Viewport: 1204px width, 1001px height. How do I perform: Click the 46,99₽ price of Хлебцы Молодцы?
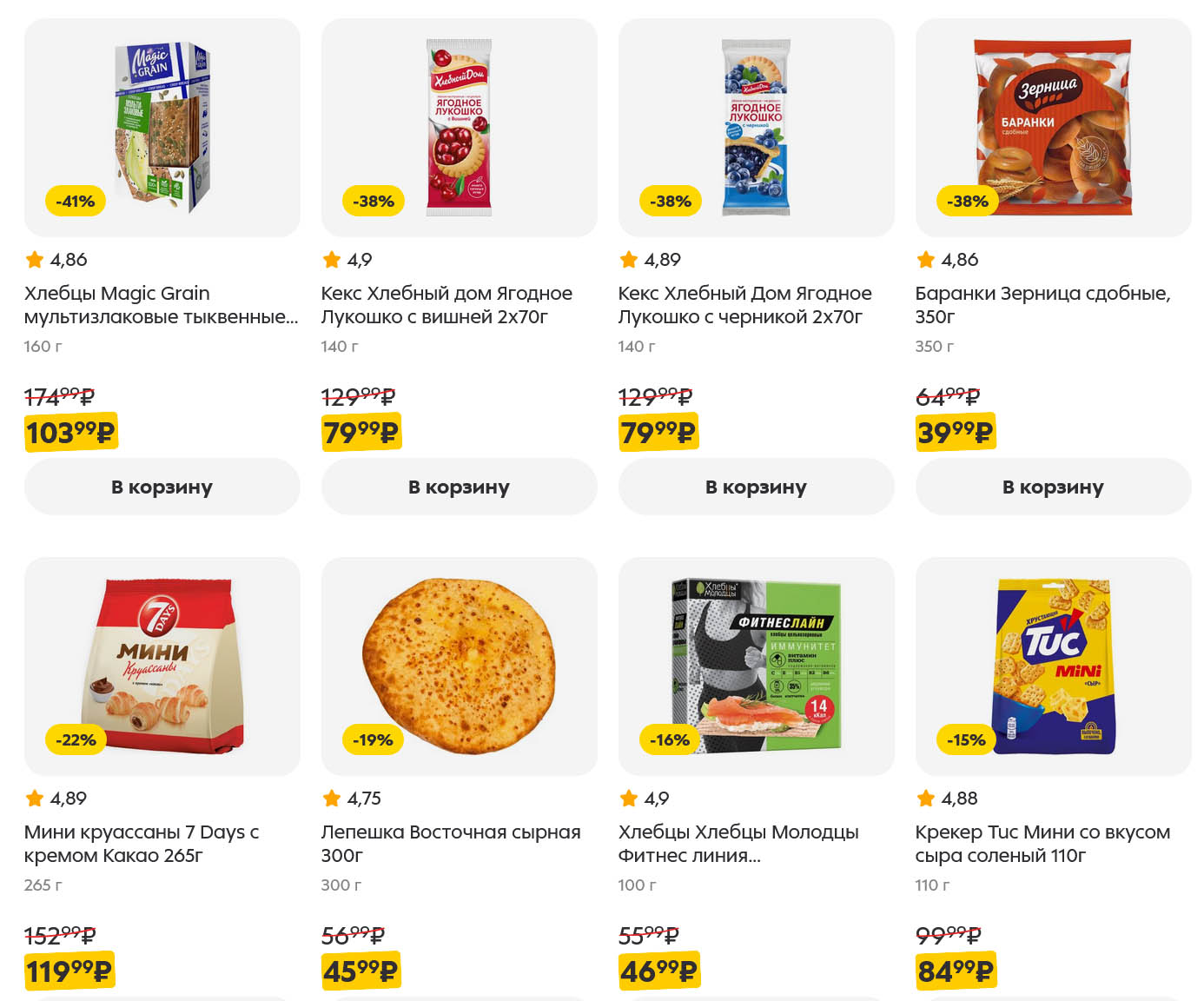[658, 971]
